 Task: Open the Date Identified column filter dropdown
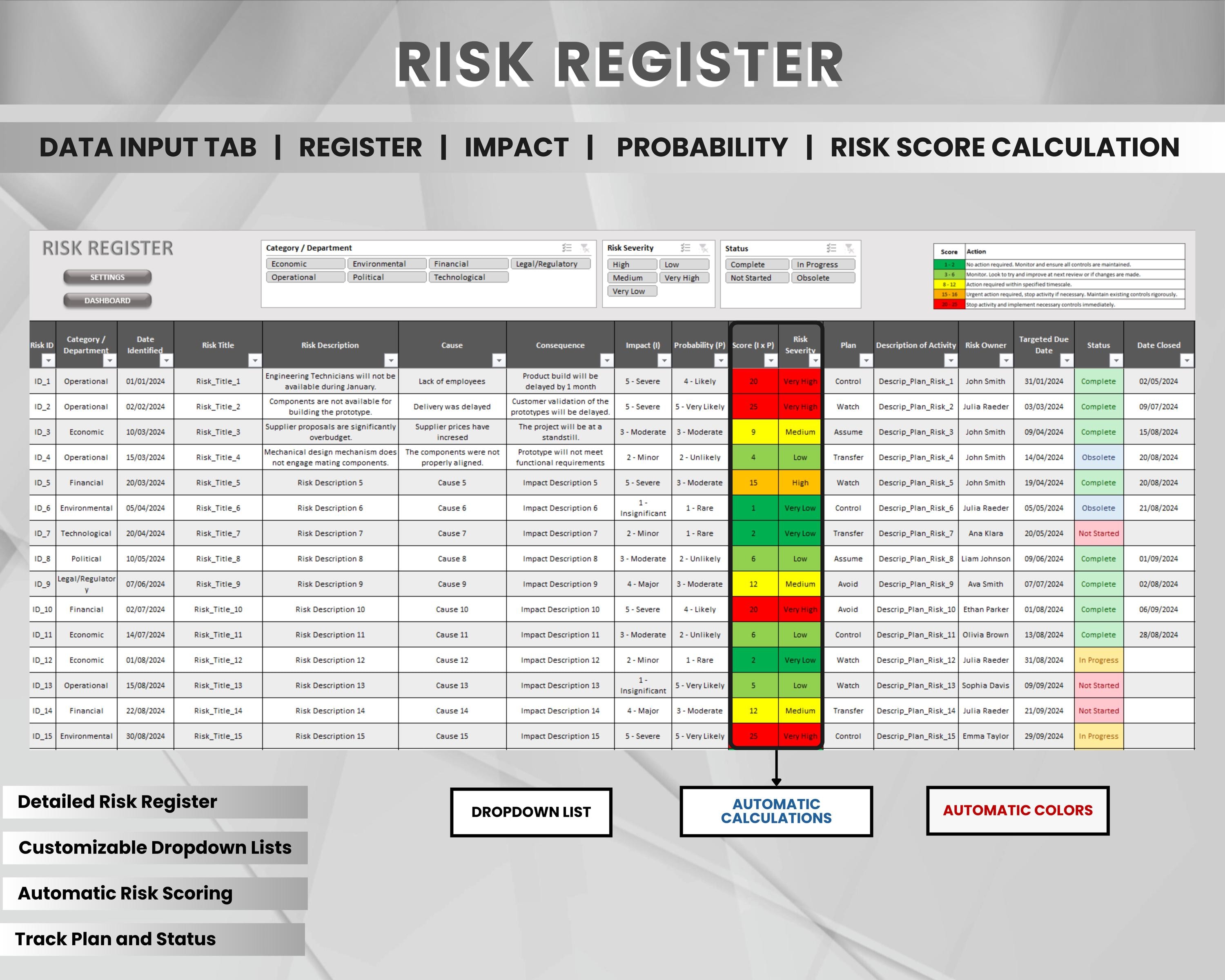click(167, 360)
